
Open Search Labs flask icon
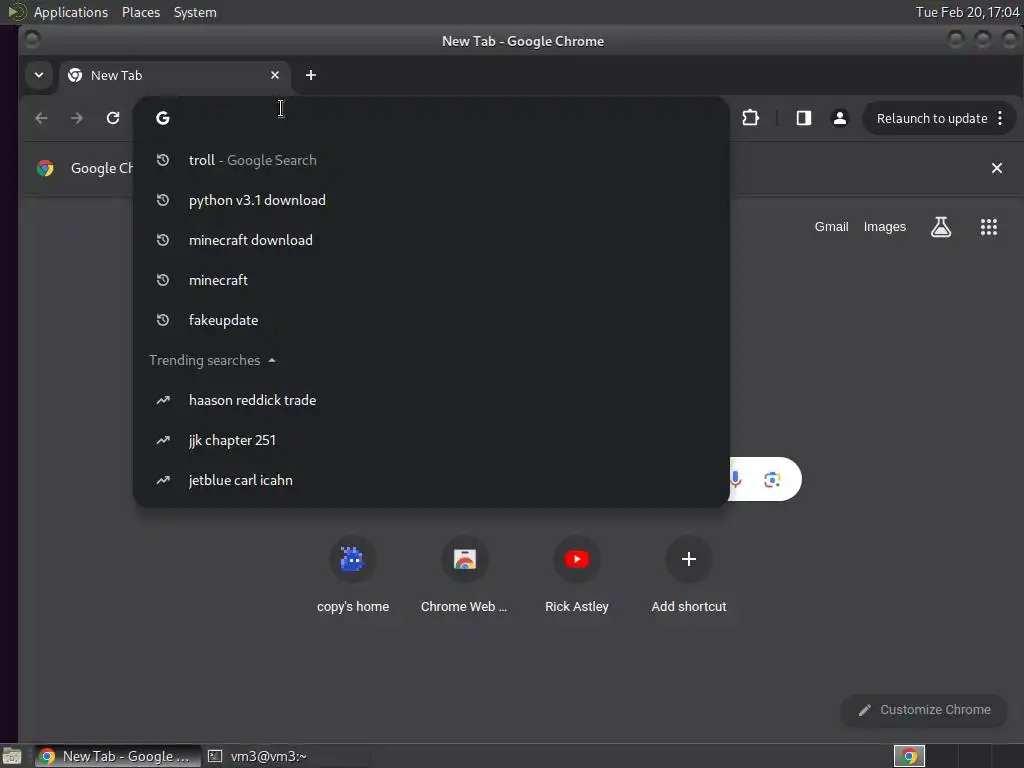pos(940,227)
